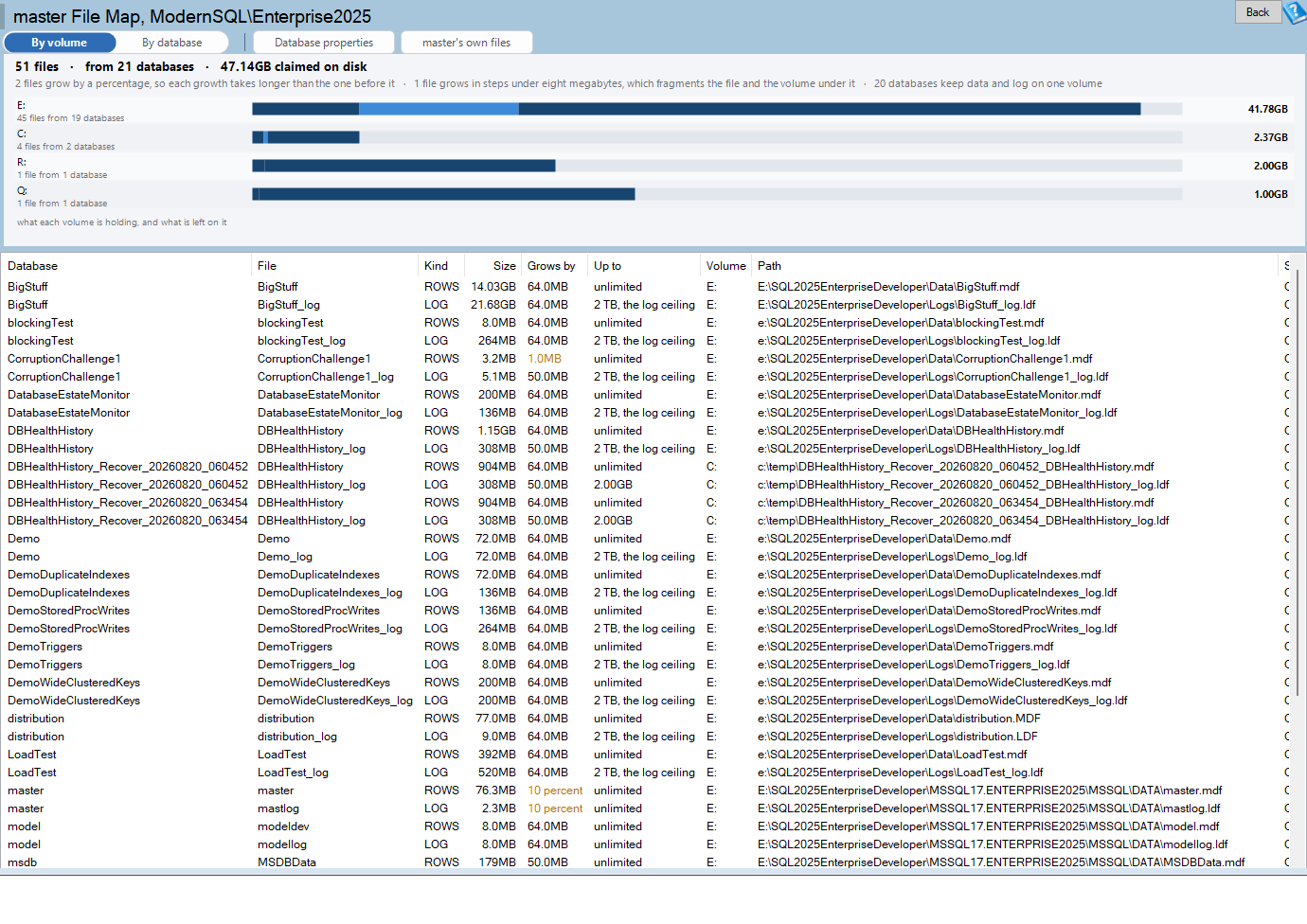The width and height of the screenshot is (1307, 924).
Task: Select the E: volume usage bar
Action: 717,109
